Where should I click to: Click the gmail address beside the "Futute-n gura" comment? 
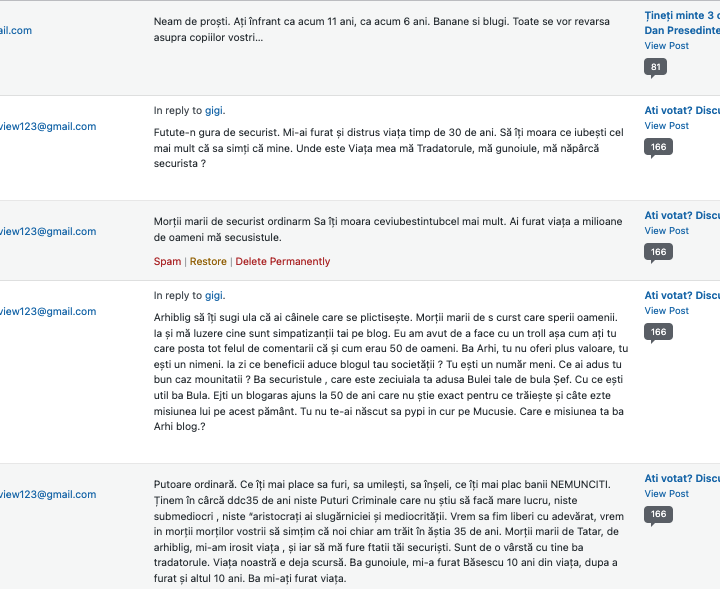[x=48, y=127]
